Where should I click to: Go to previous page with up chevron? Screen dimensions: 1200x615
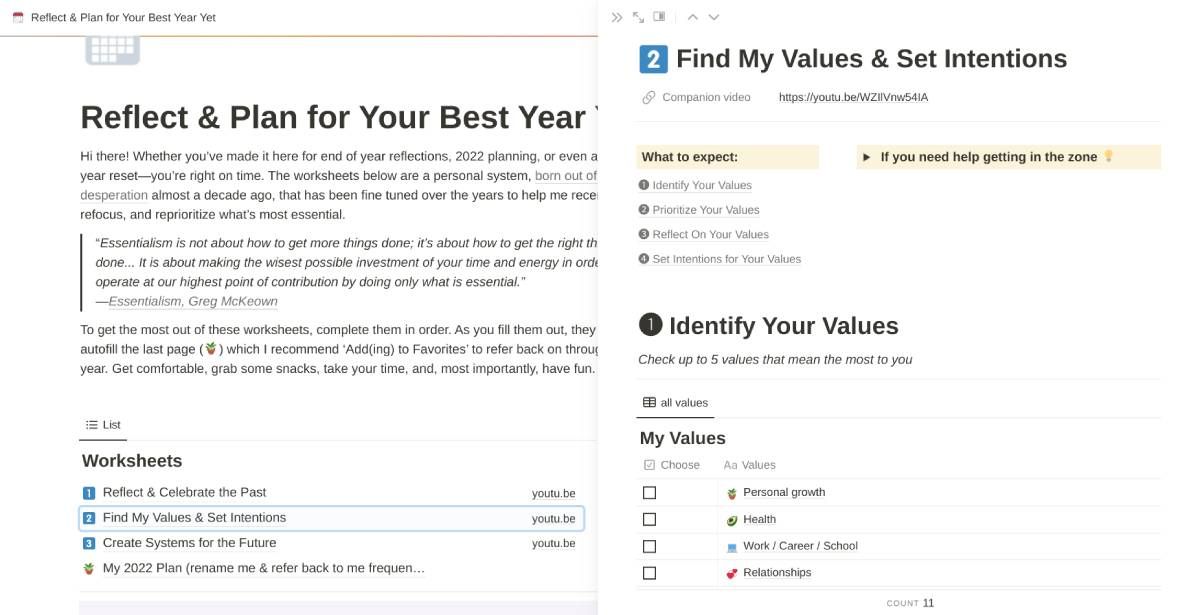[692, 17]
